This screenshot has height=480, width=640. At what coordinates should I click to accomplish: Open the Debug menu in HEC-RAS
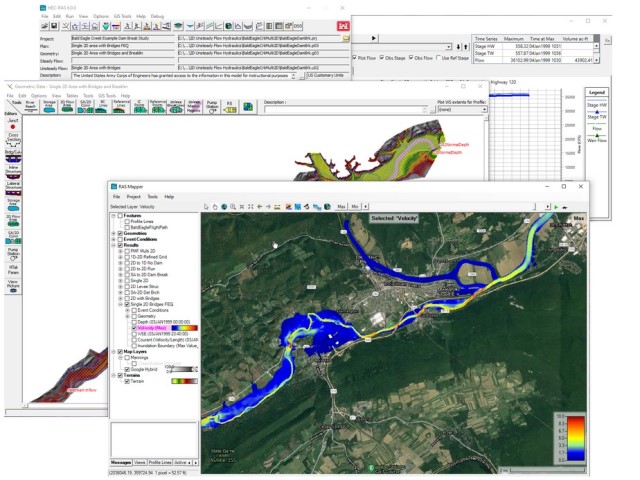pos(157,16)
